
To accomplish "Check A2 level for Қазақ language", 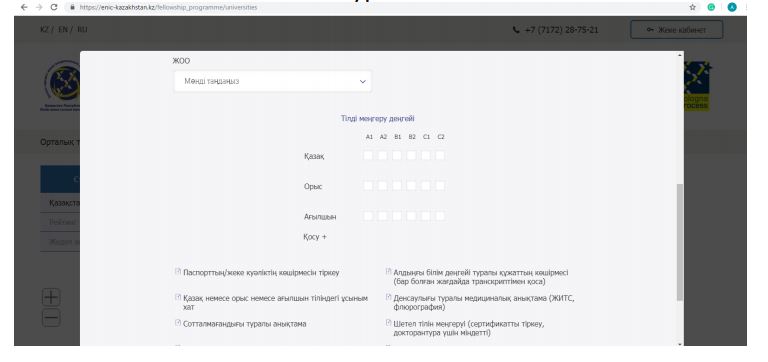I will [383, 155].
